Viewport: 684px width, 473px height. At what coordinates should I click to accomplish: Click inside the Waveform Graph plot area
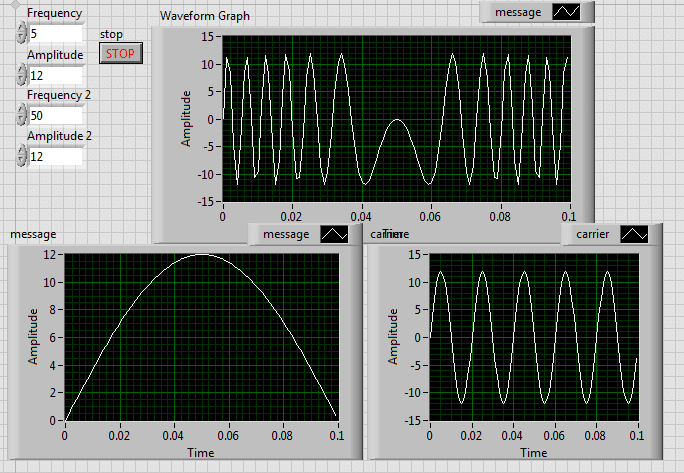click(x=396, y=119)
